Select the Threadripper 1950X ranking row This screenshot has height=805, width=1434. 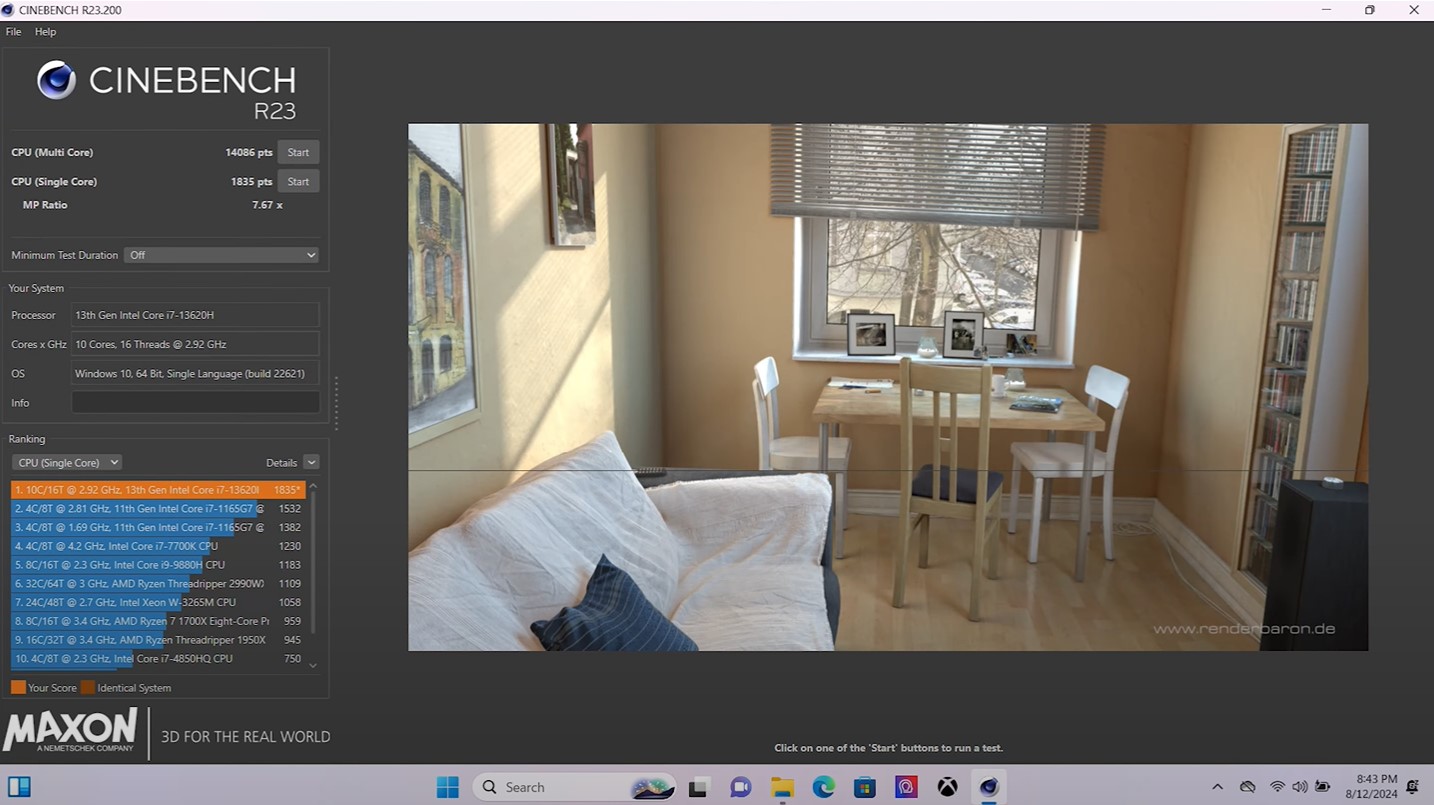(158, 640)
